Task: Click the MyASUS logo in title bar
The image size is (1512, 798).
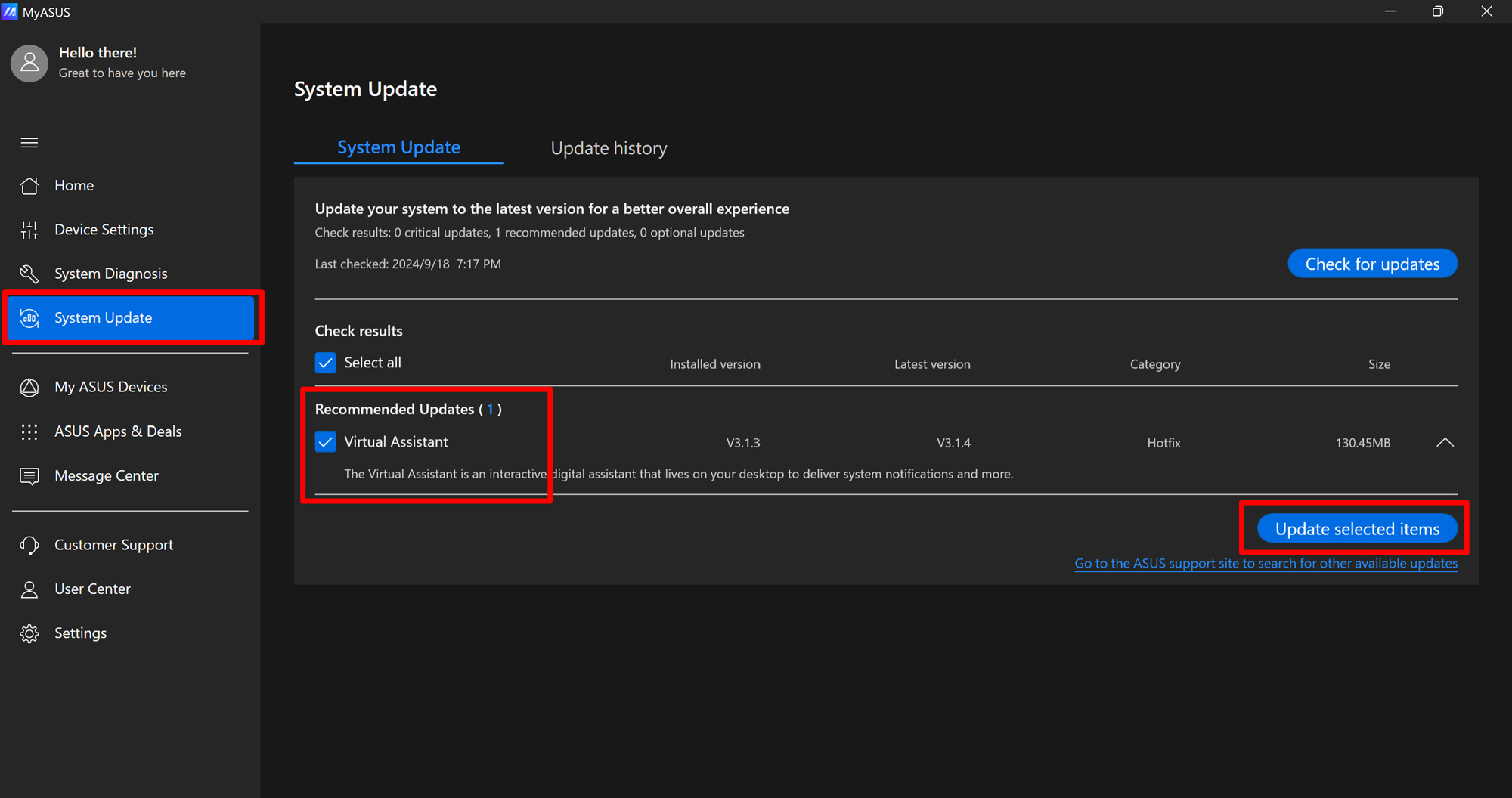Action: (x=10, y=11)
